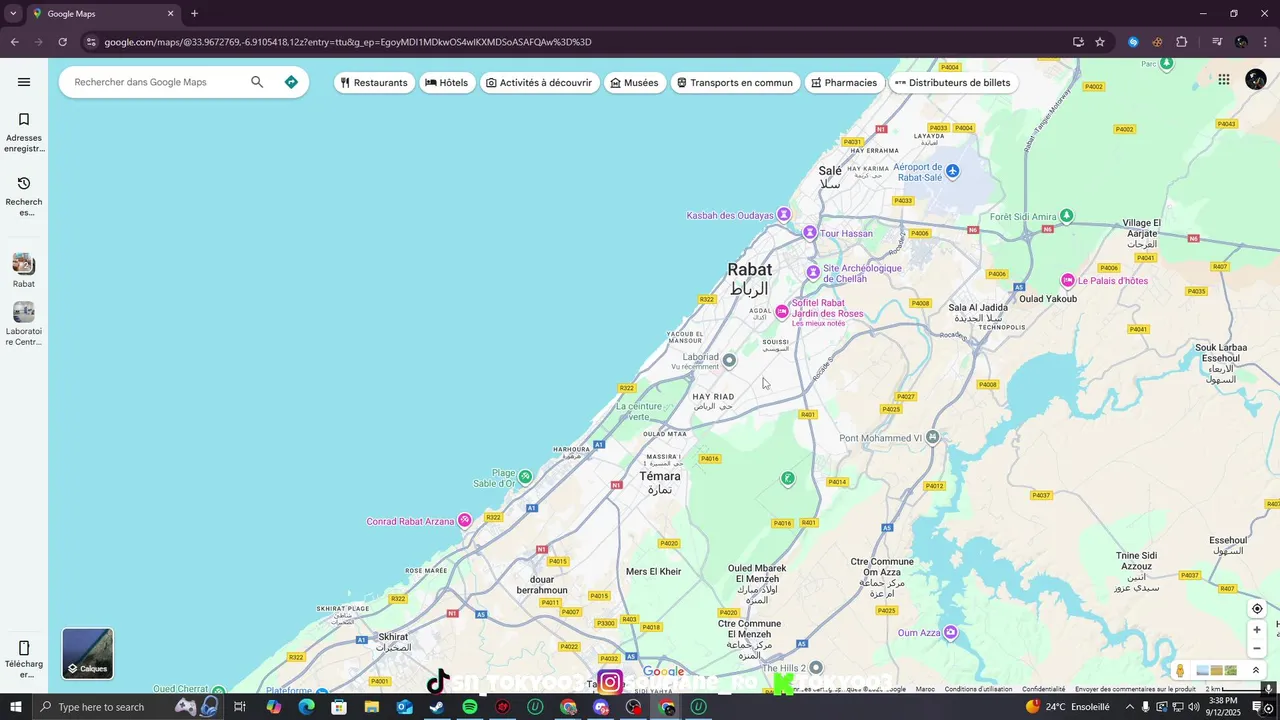Open Spotify from the taskbar
The image size is (1280, 720).
coord(470,707)
